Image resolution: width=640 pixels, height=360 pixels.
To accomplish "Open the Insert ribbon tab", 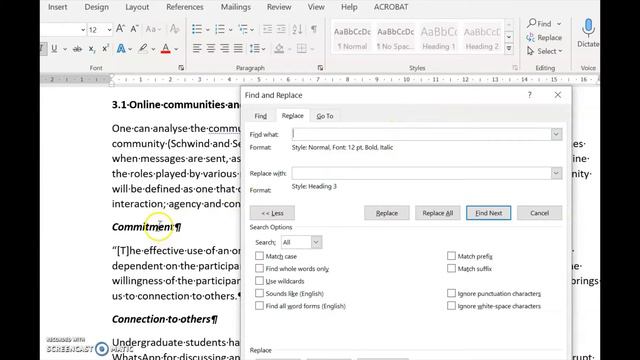I will pyautogui.click(x=58, y=7).
